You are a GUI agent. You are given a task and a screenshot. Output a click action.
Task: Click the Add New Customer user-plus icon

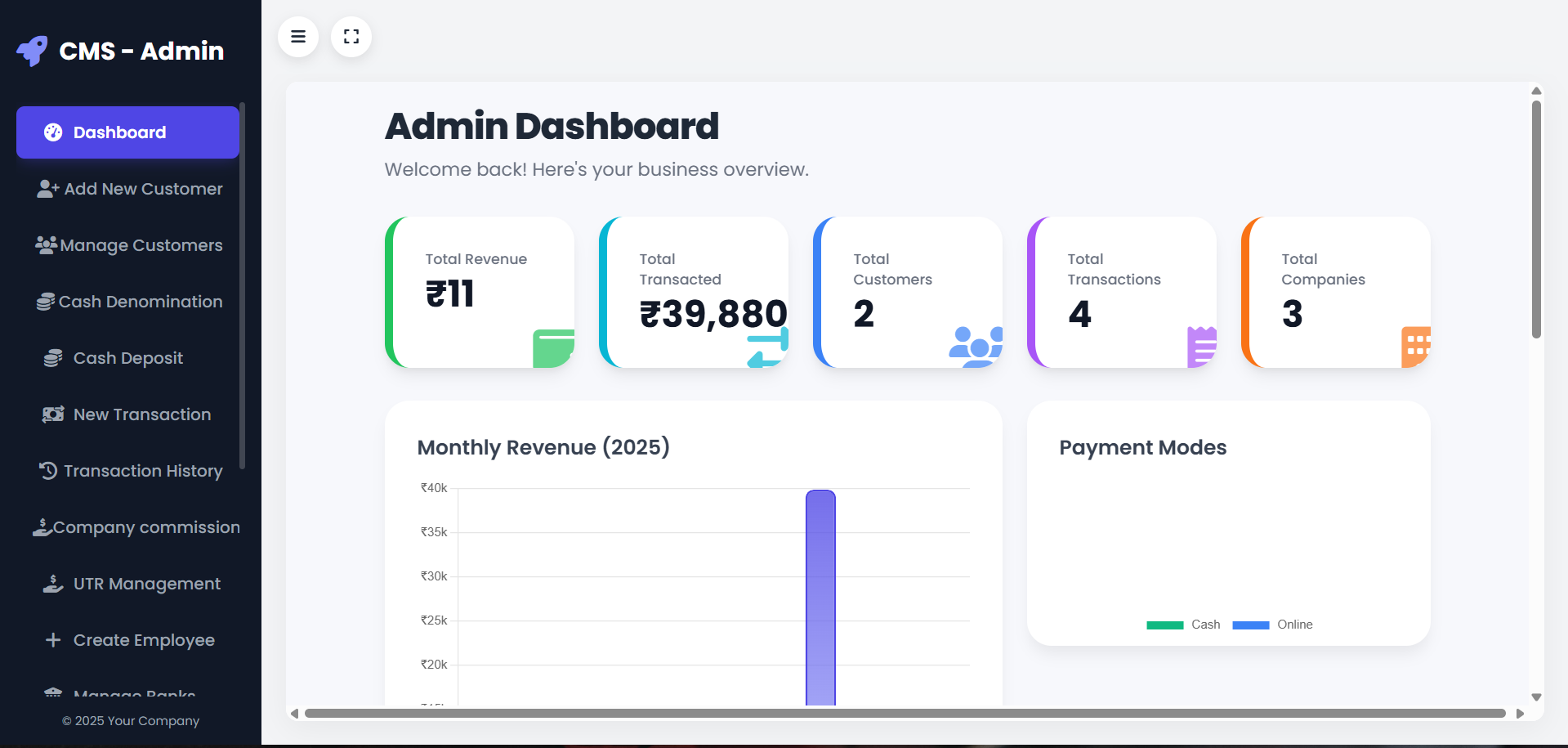click(x=48, y=189)
